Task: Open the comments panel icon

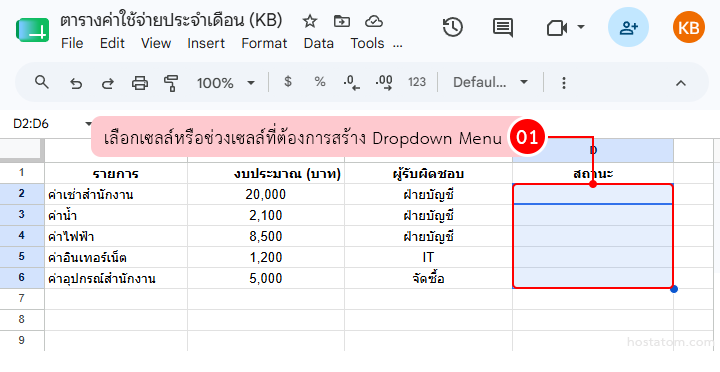Action: (x=503, y=28)
